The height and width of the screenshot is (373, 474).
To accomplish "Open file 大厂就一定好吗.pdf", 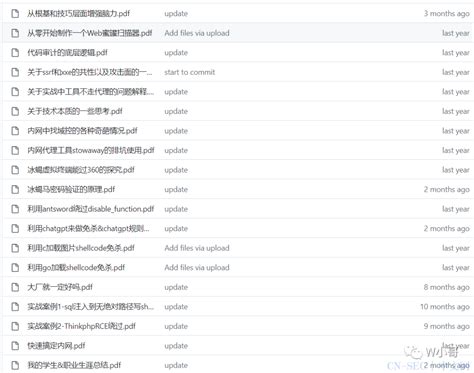I will pos(60,287).
